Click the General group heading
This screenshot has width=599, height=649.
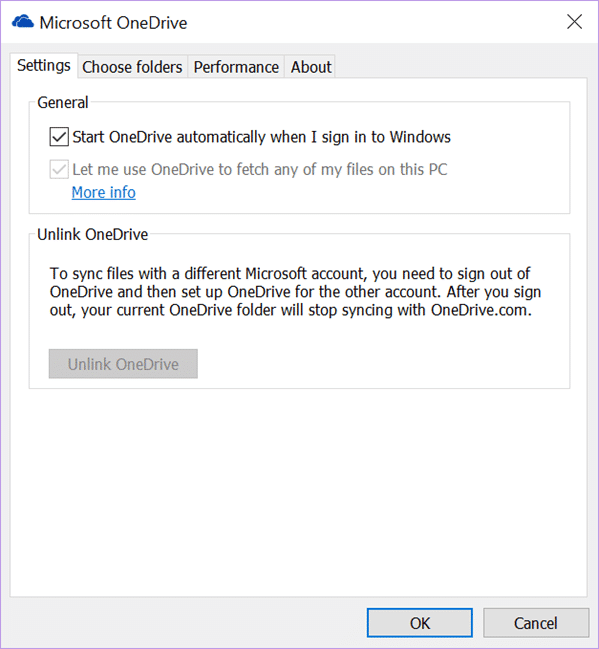pos(63,103)
